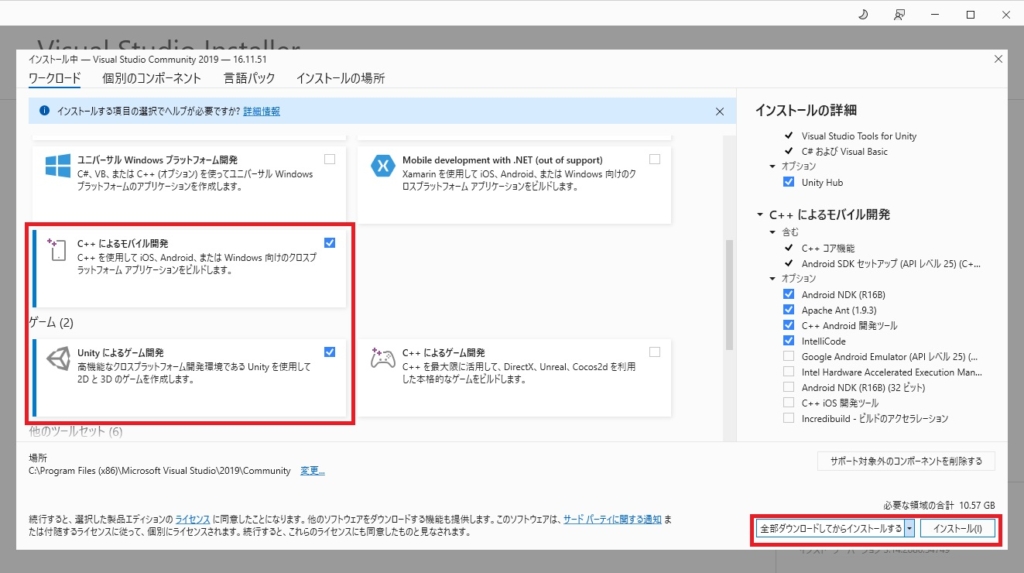Open the 詳細情報 help link
The height and width of the screenshot is (573, 1024).
click(x=261, y=111)
